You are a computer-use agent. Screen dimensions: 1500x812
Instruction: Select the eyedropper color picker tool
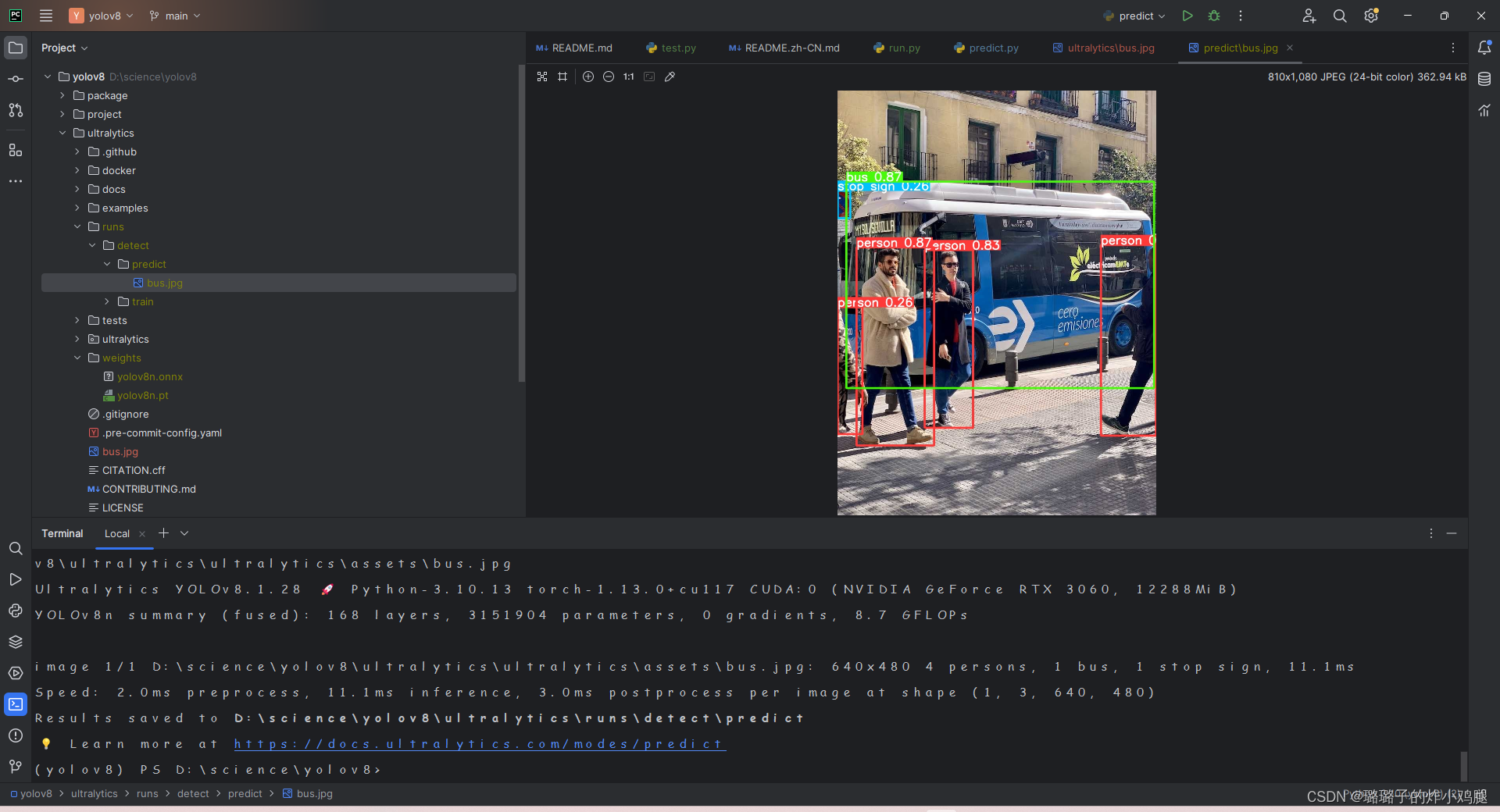pyautogui.click(x=670, y=77)
